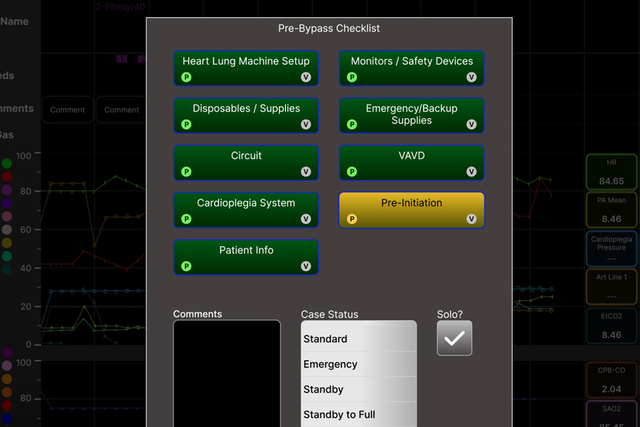This screenshot has height=427, width=640.
Task: Open Monitors / Safety Devices checklist
Action: 411,68
